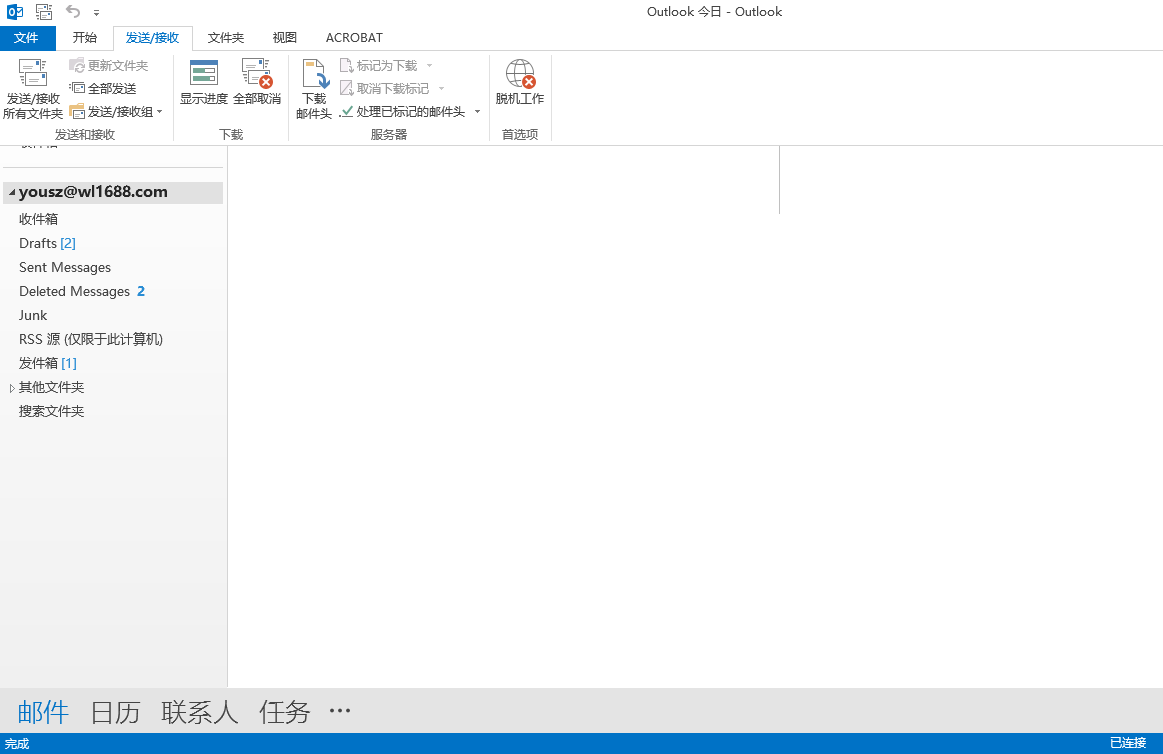Switch to the 文件夹 (Folder) tab

(225, 38)
